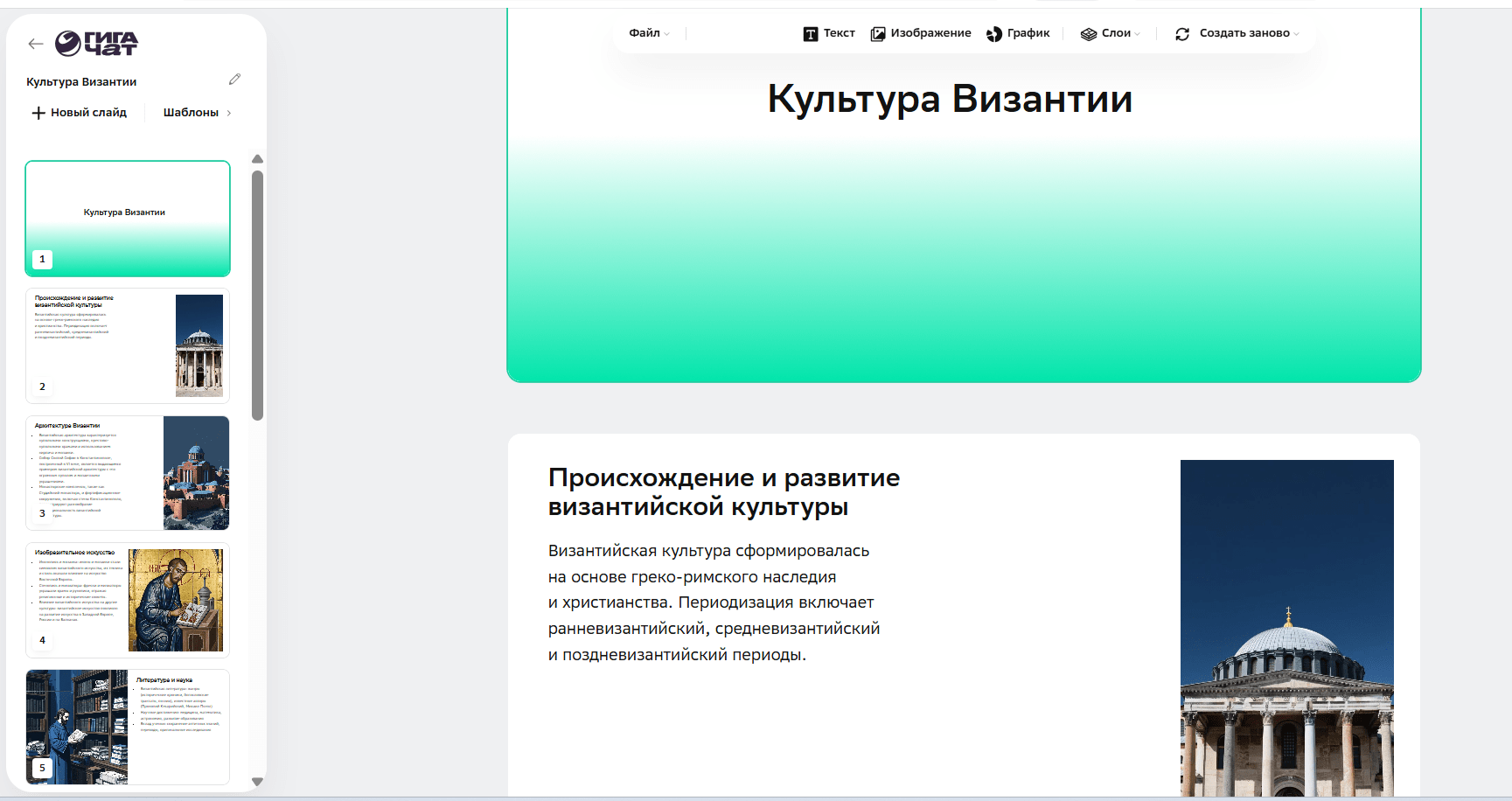1512x801 pixels.
Task: Select the Text tool icon
Action: [x=811, y=34]
